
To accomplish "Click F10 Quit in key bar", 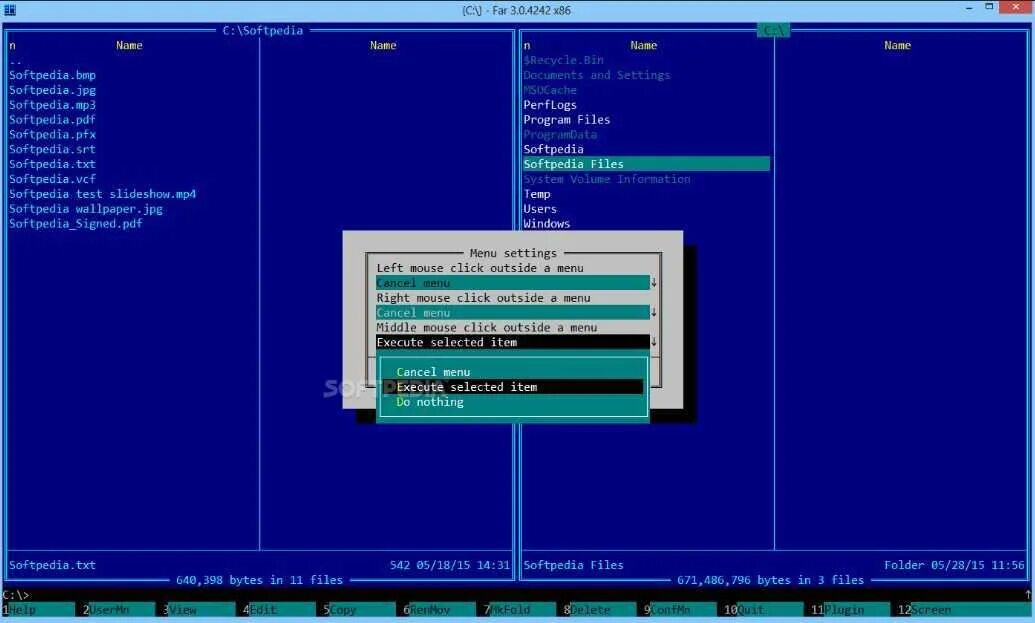I will click(763, 610).
